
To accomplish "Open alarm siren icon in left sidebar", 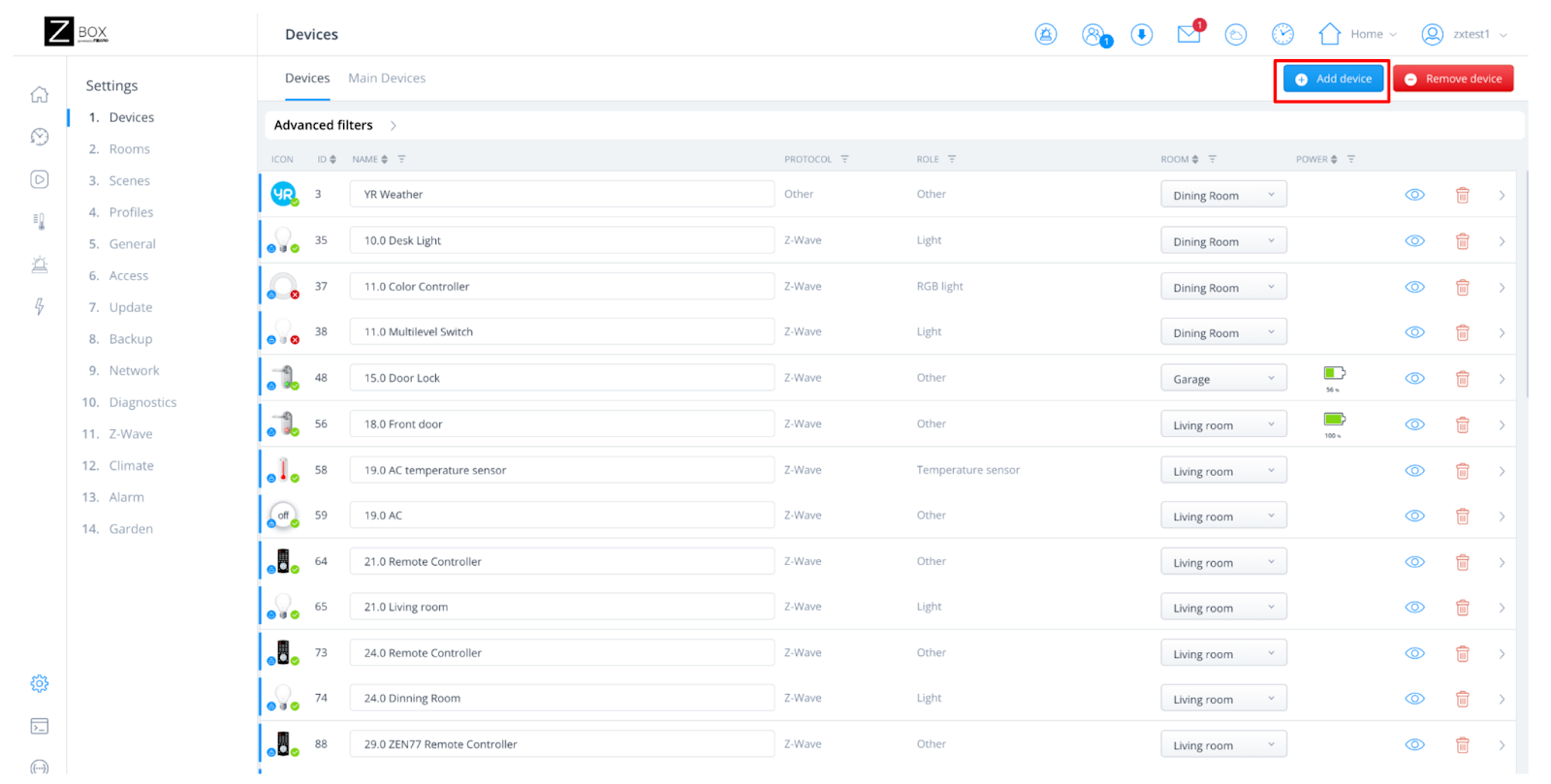I will (39, 264).
